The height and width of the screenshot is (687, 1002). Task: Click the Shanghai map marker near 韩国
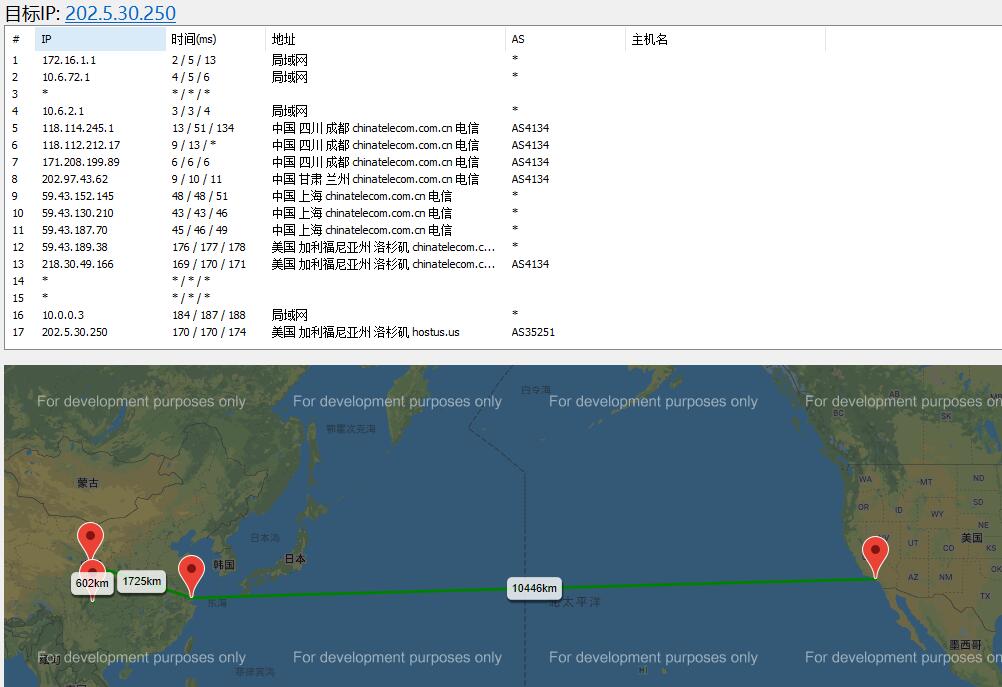191,575
